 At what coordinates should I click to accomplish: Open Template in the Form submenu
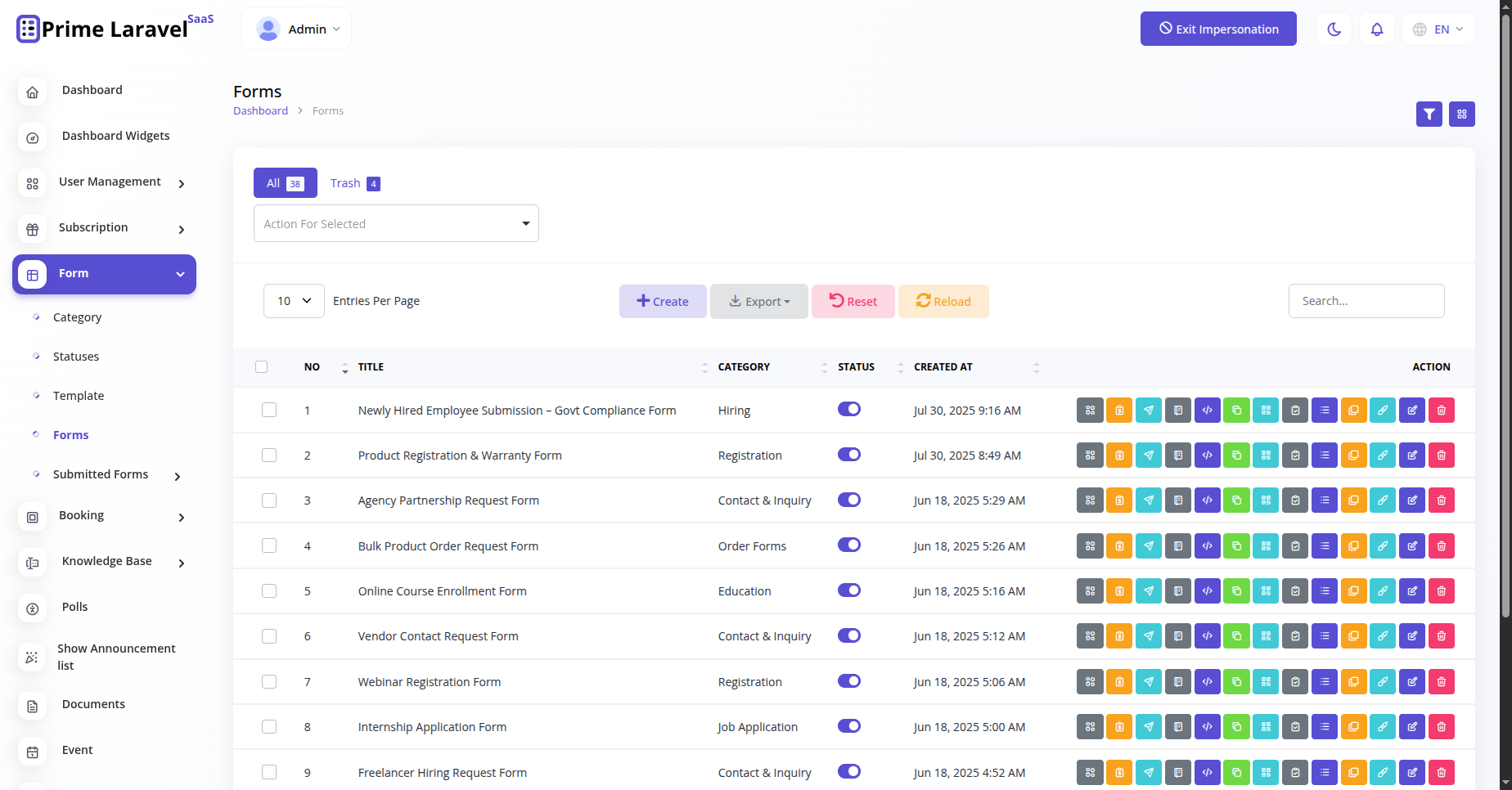pos(79,396)
